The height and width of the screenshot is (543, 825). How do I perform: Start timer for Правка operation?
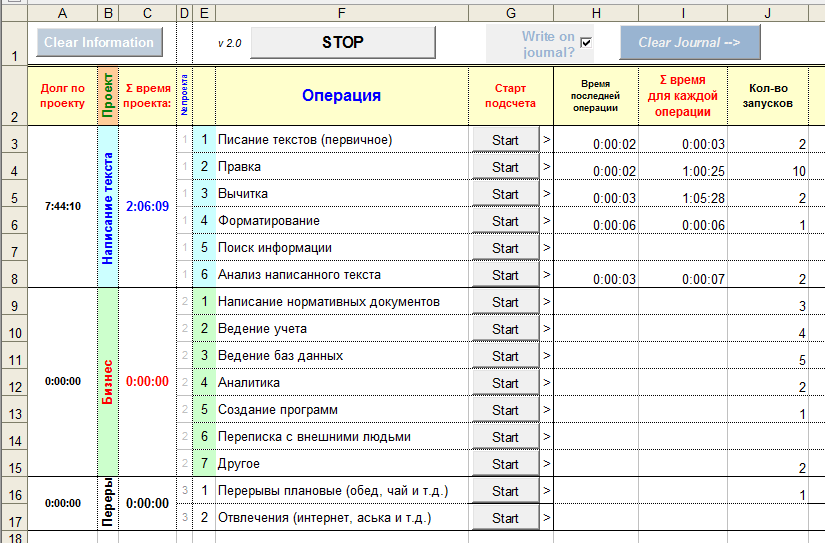pos(505,167)
